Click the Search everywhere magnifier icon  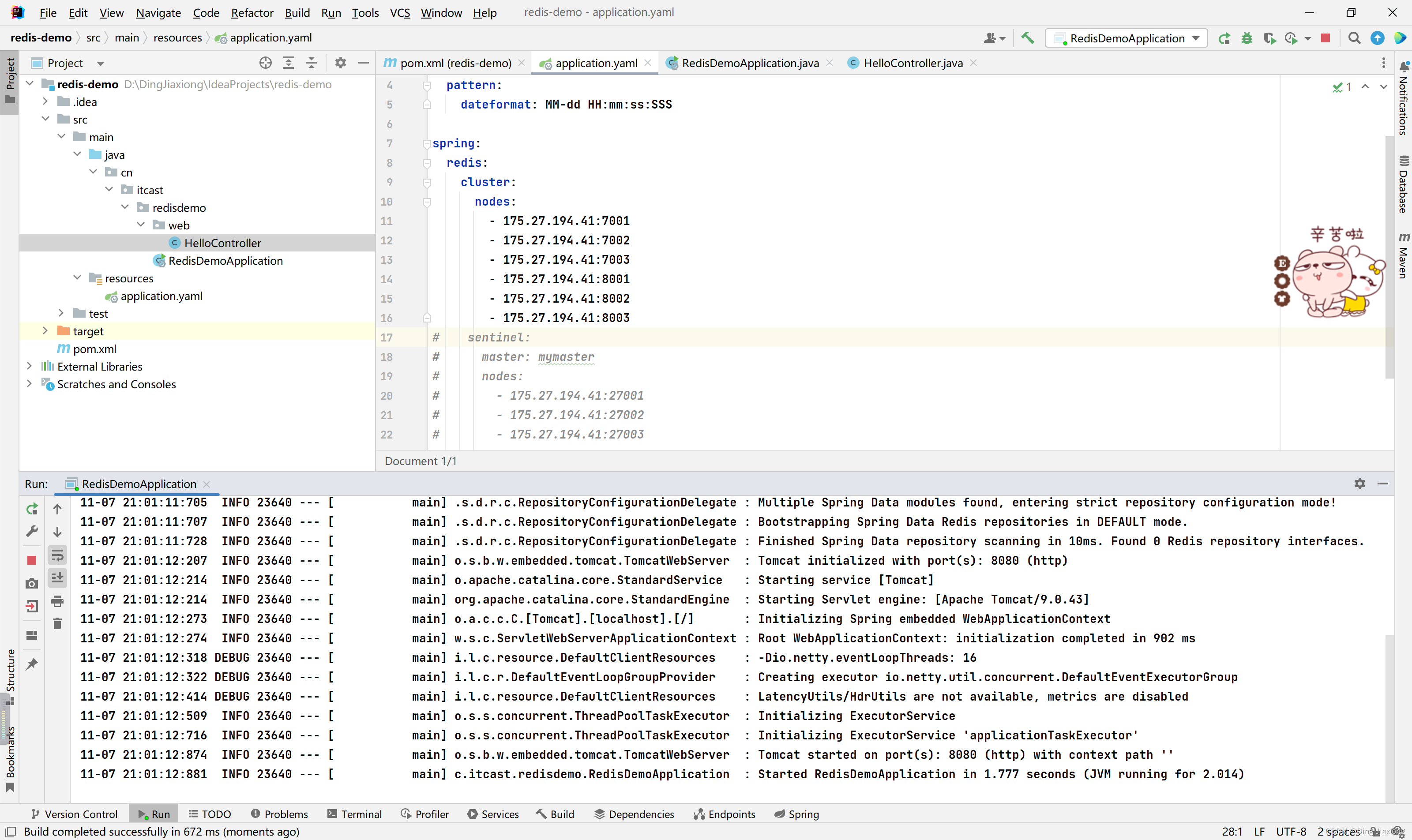click(1354, 38)
